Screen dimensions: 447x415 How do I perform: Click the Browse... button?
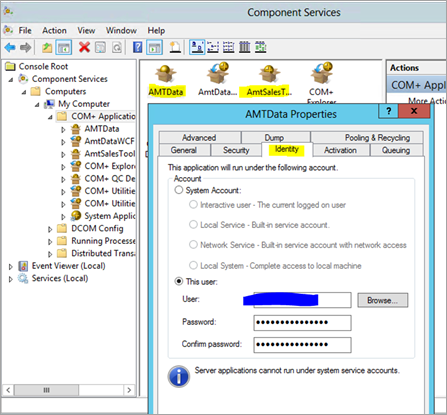(x=383, y=300)
